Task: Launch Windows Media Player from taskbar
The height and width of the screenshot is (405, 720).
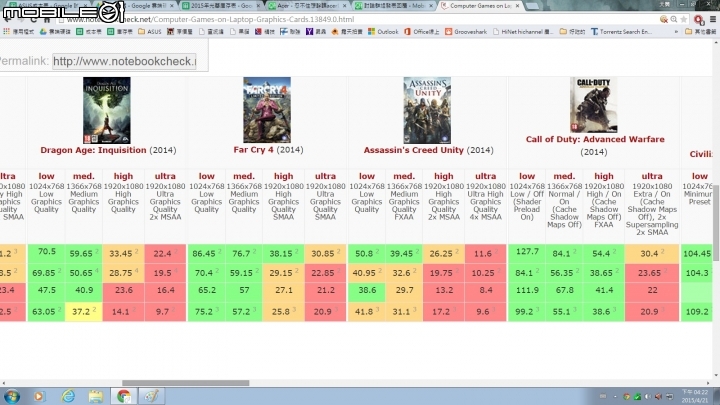Action: [x=39, y=396]
